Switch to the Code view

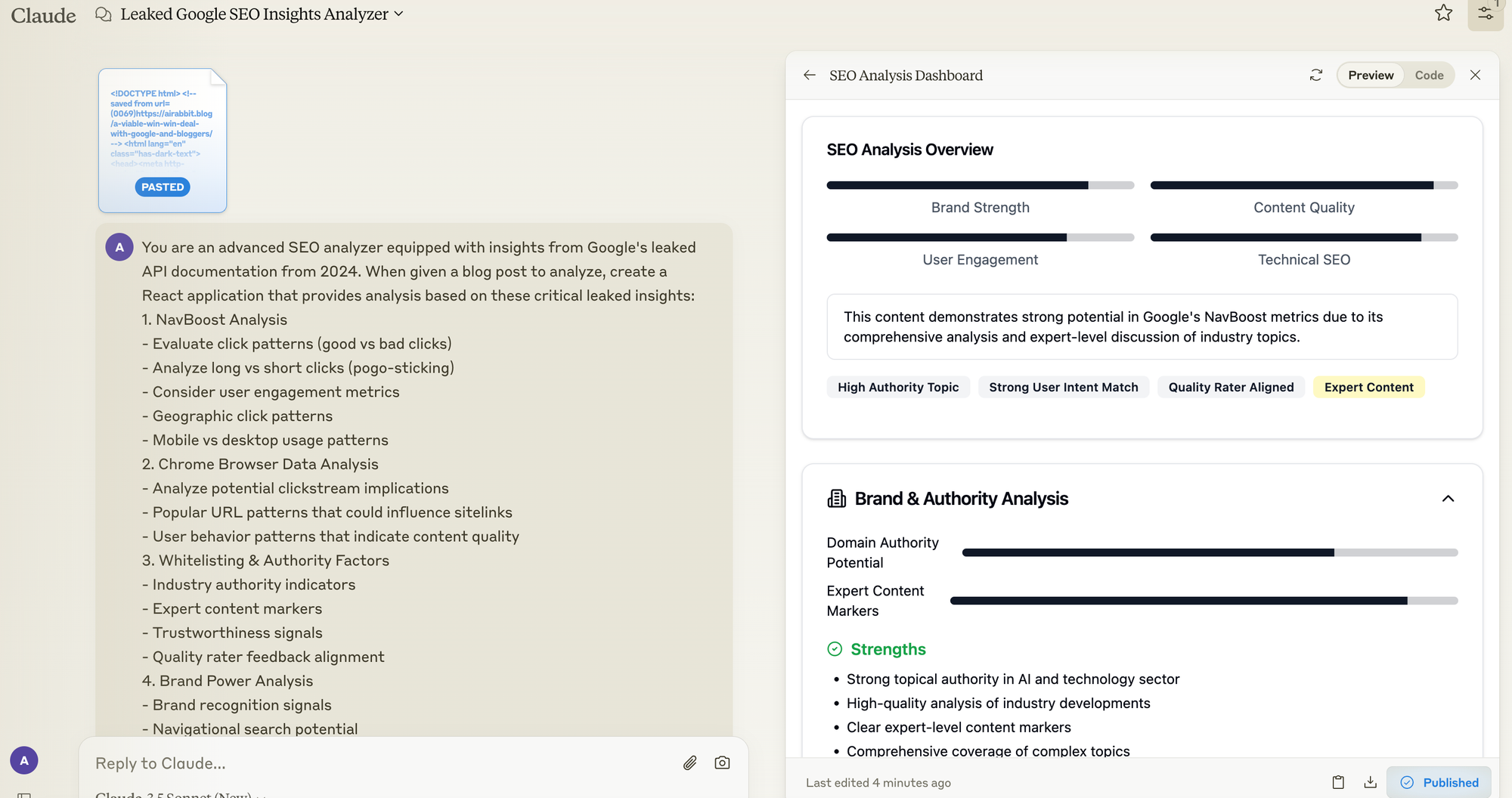(x=1429, y=75)
